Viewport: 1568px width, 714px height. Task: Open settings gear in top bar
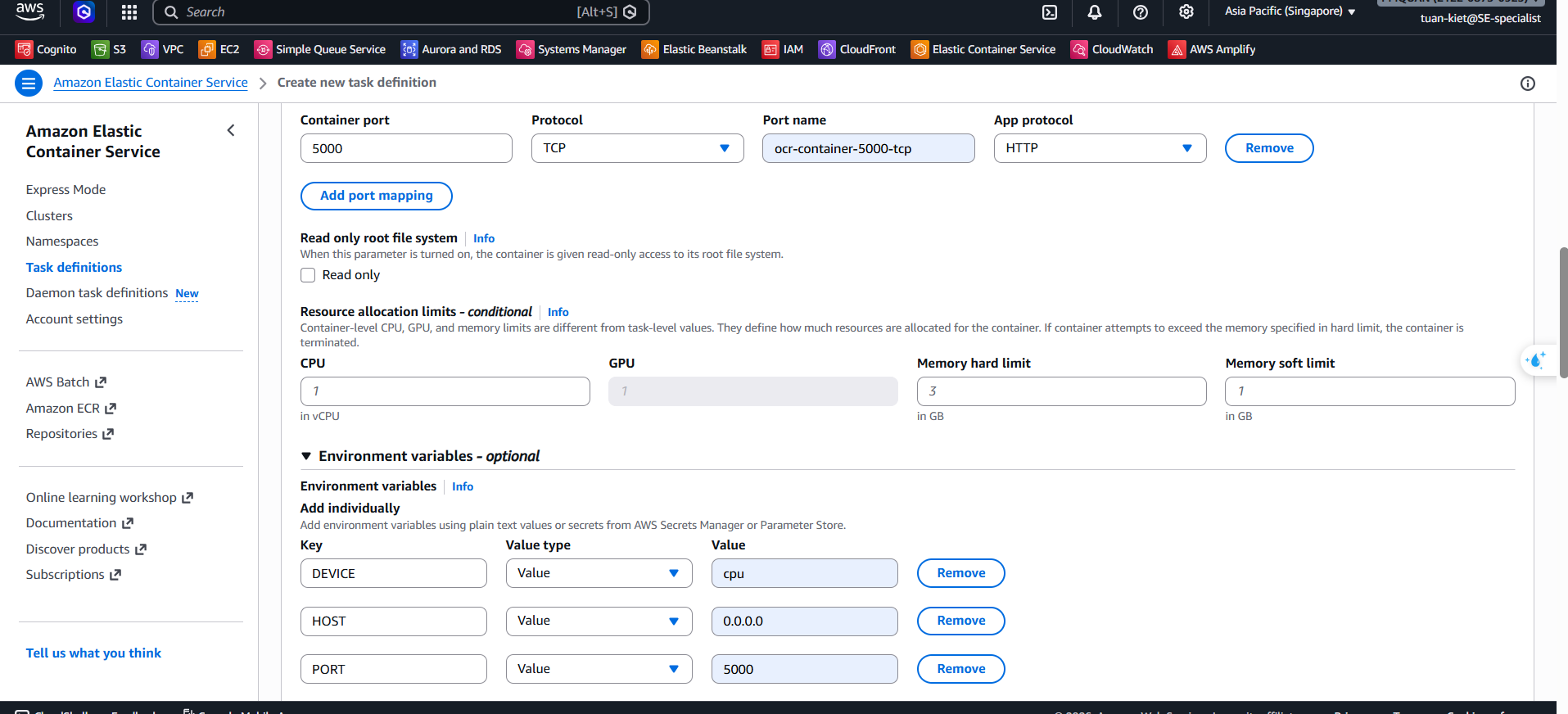point(1186,12)
